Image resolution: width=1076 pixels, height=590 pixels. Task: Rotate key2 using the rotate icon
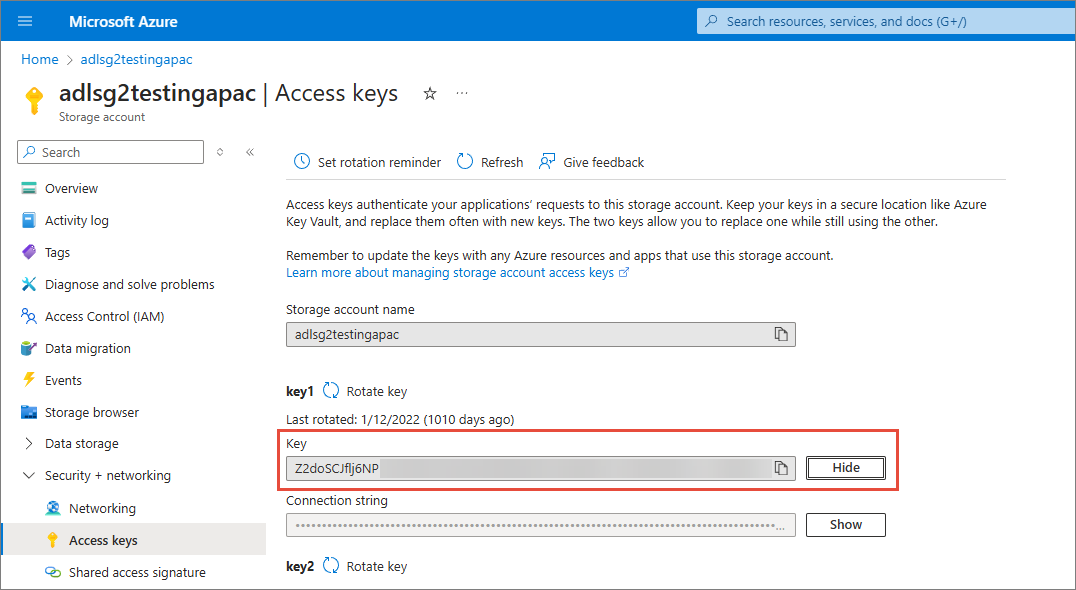330,565
